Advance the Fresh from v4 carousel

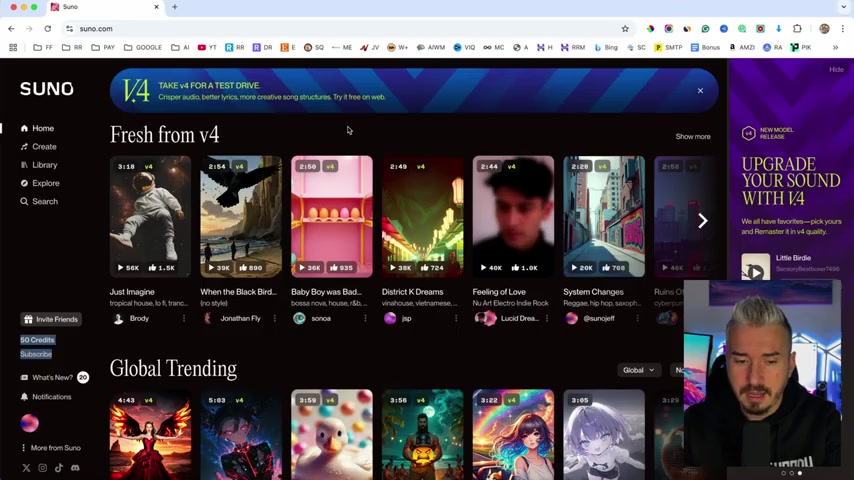click(703, 221)
